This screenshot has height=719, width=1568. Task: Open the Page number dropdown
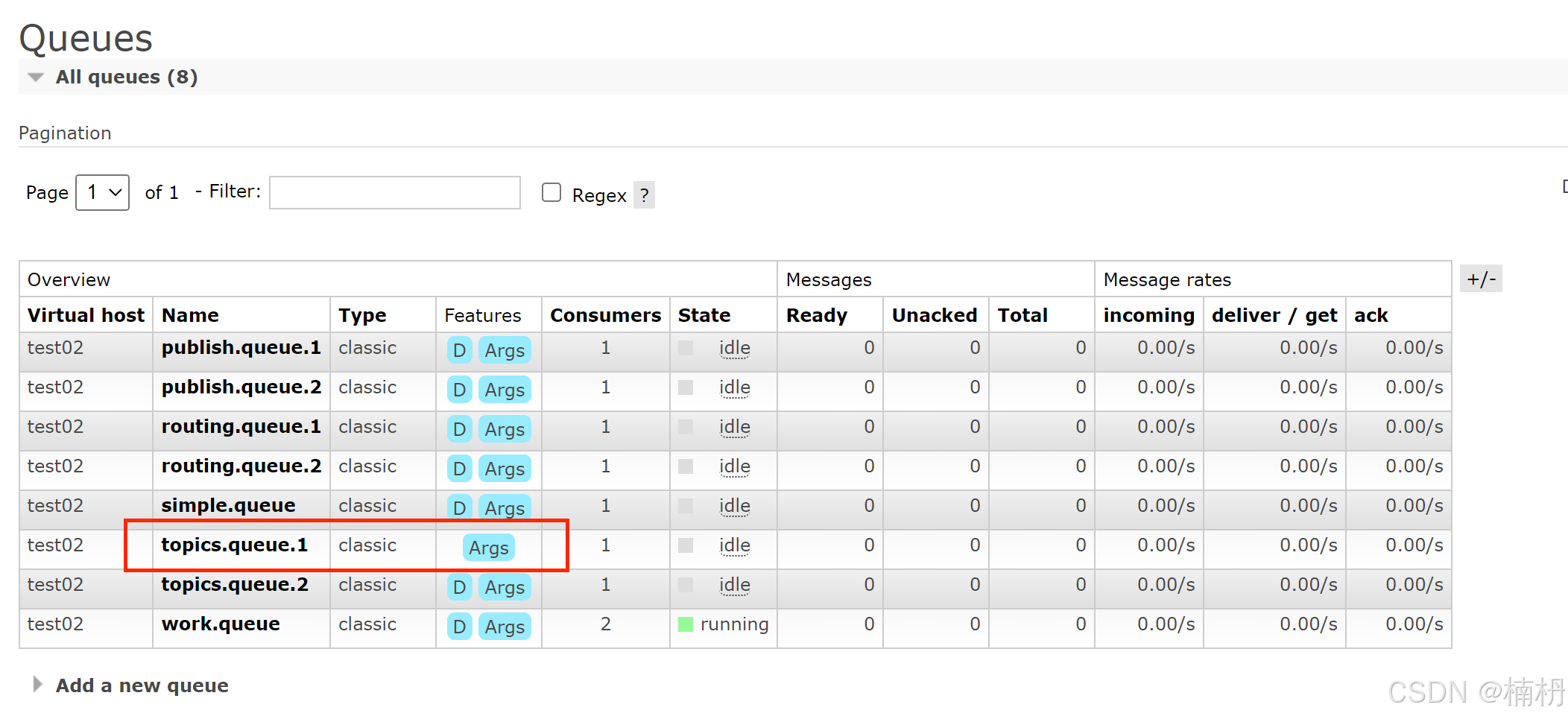pos(102,192)
